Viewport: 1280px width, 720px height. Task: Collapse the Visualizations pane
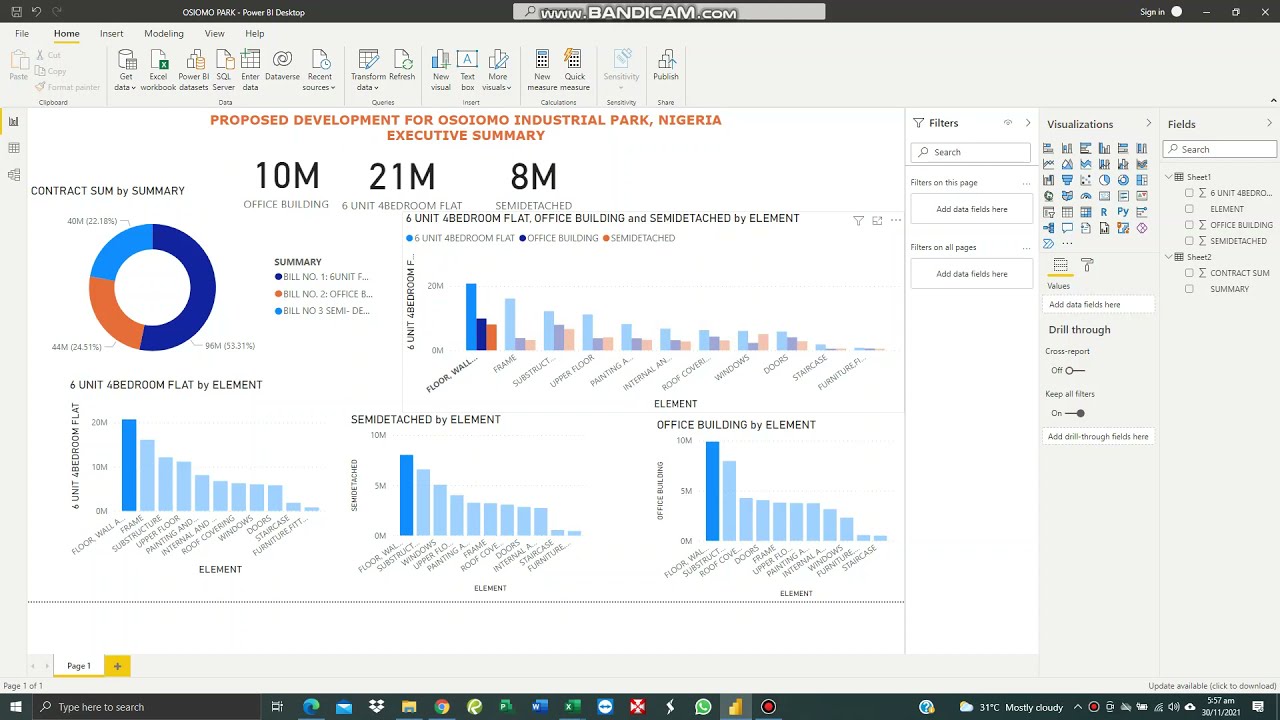[1148, 124]
